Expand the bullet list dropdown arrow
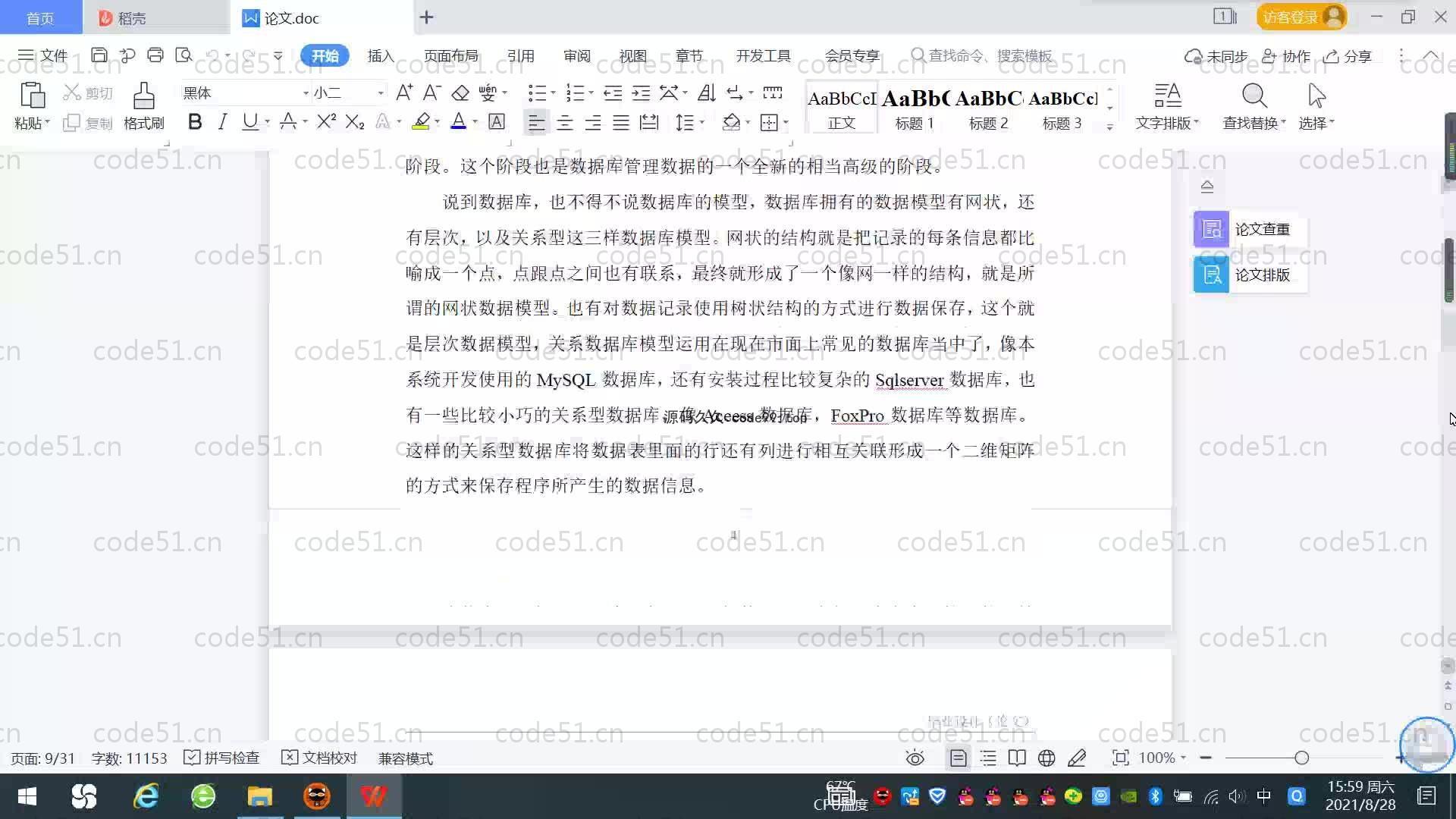The height and width of the screenshot is (819, 1456). coord(553,93)
